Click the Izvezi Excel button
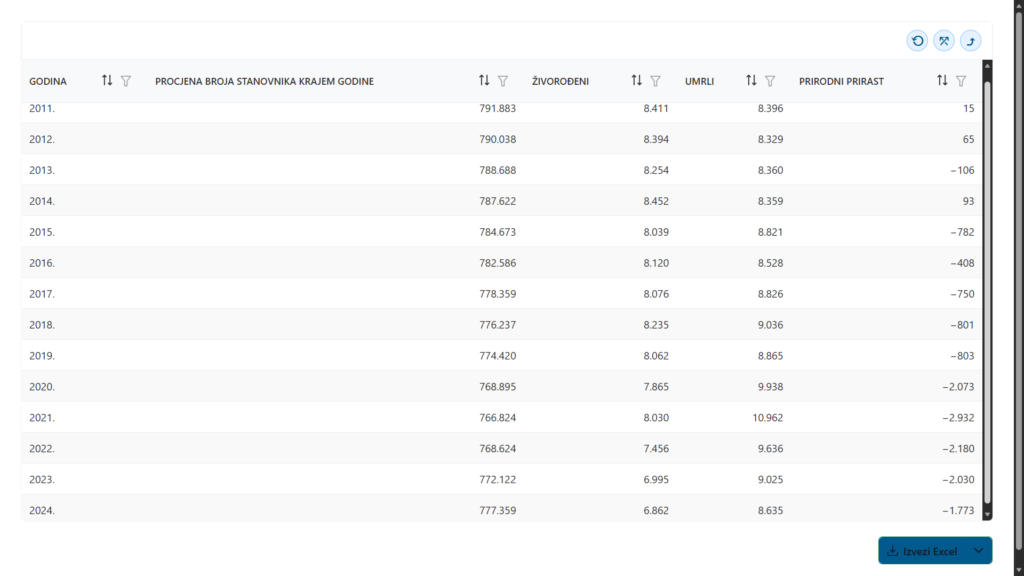Image resolution: width=1024 pixels, height=576 pixels. (x=922, y=551)
